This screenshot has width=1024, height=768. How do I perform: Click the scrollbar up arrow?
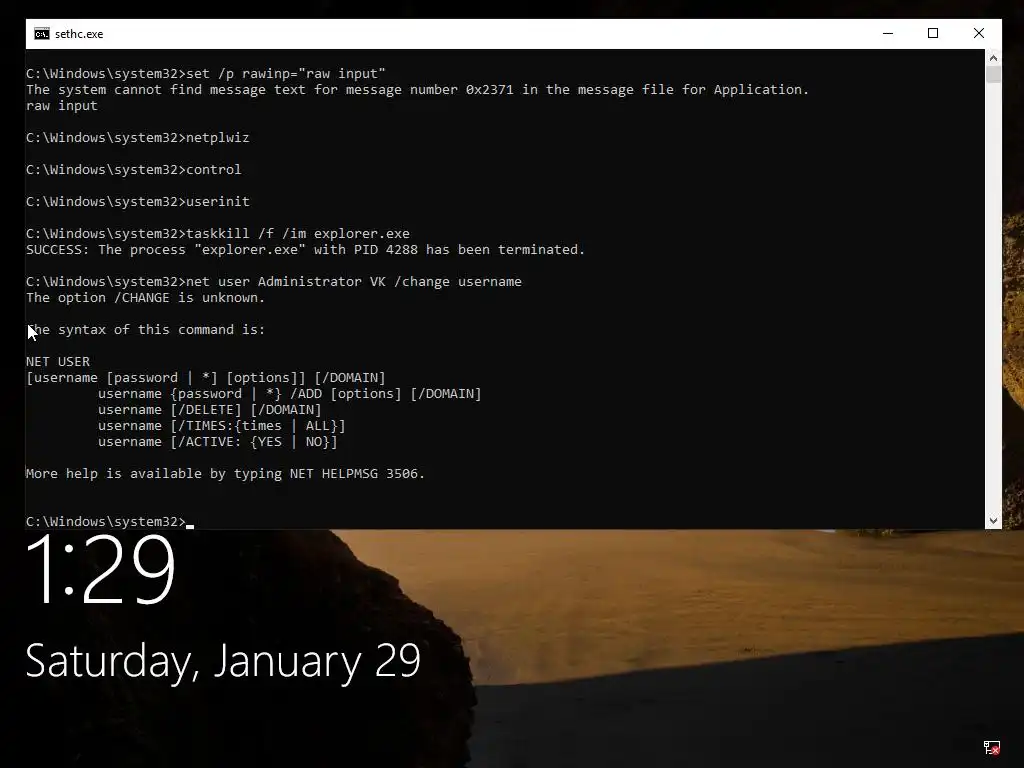tap(993, 57)
